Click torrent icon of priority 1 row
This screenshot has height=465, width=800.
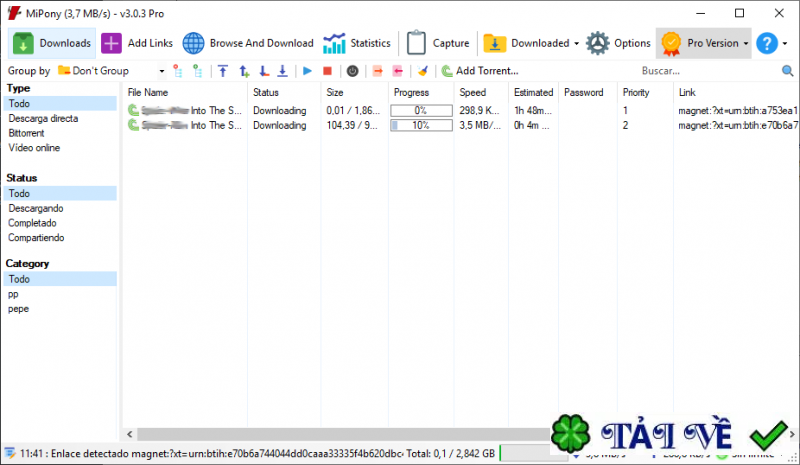coord(134,110)
